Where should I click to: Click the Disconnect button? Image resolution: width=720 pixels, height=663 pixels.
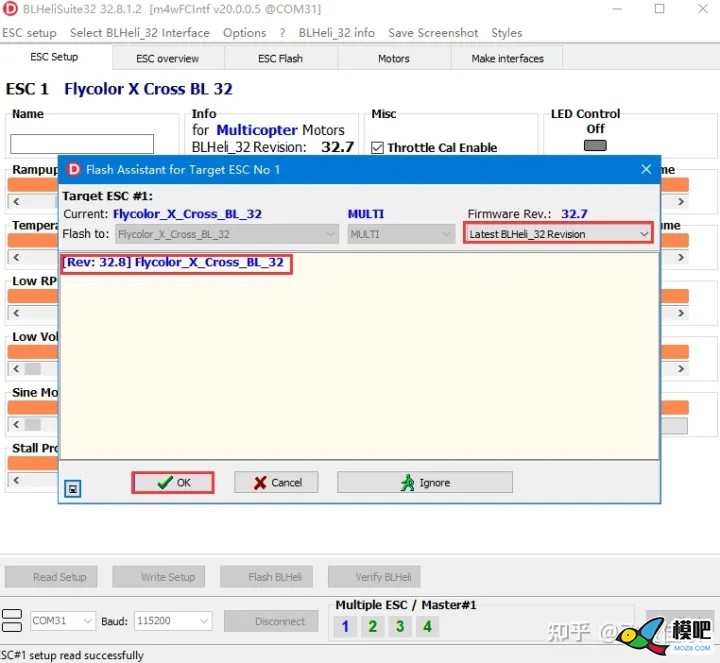[x=271, y=621]
